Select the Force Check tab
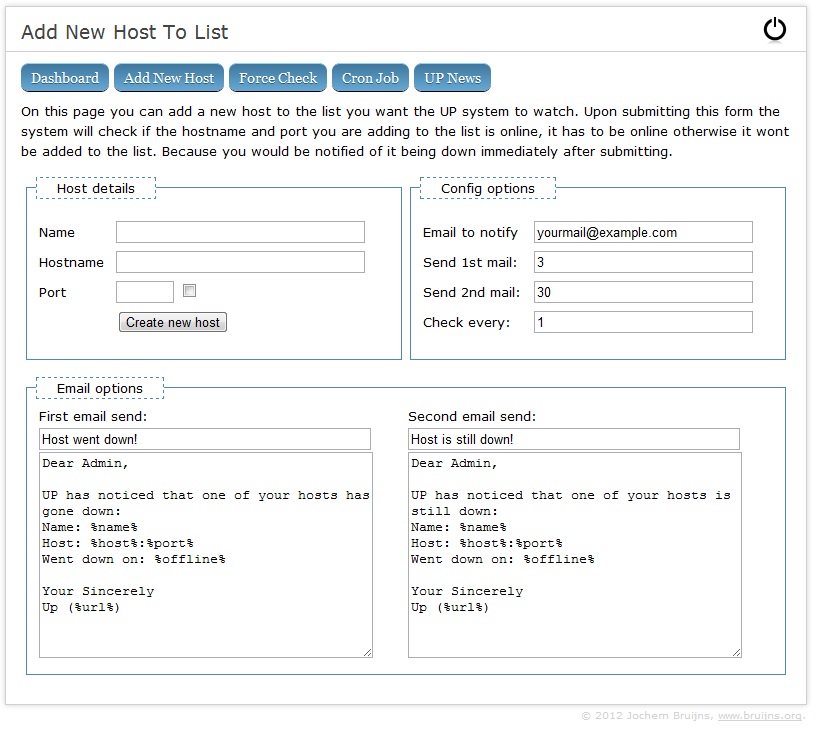This screenshot has height=729, width=816. coord(278,78)
